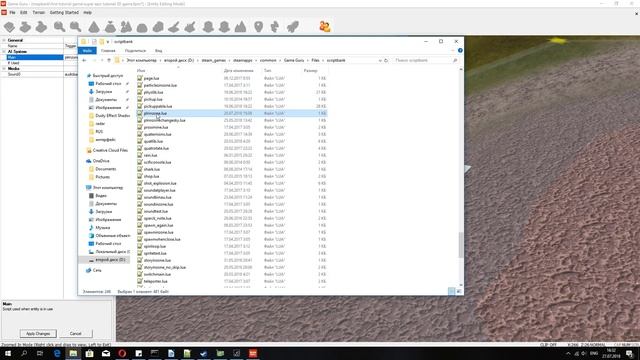Screen dimensions: 640x360
Task: Click Game Guru in the address breadcrumb
Action: click(294, 60)
